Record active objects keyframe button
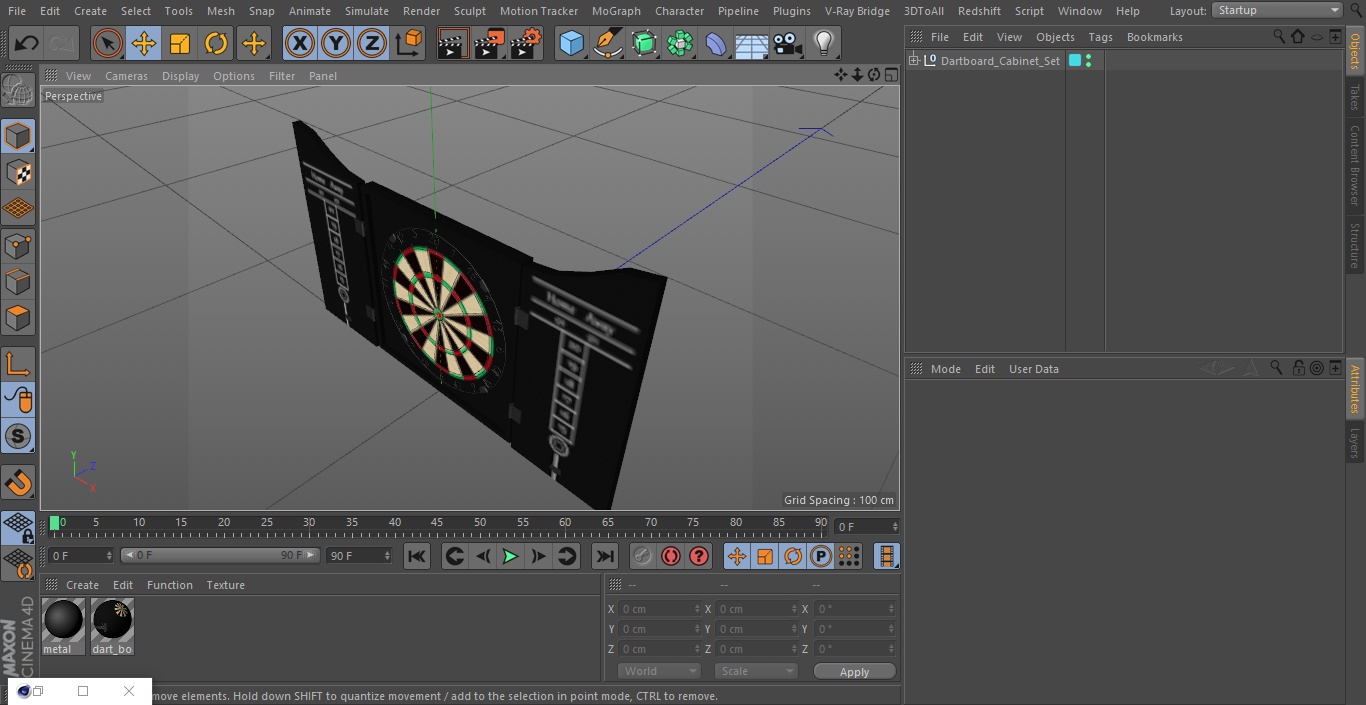Image resolution: width=1366 pixels, height=705 pixels. point(643,556)
